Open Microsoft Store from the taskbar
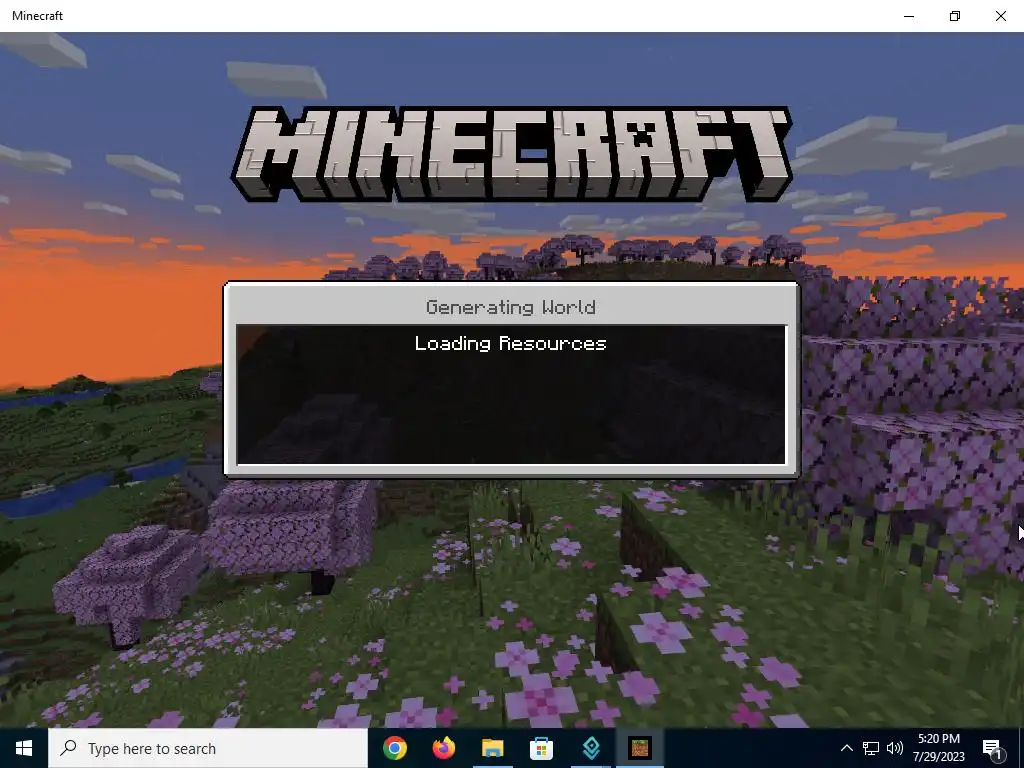The image size is (1024, 768). pyautogui.click(x=541, y=748)
